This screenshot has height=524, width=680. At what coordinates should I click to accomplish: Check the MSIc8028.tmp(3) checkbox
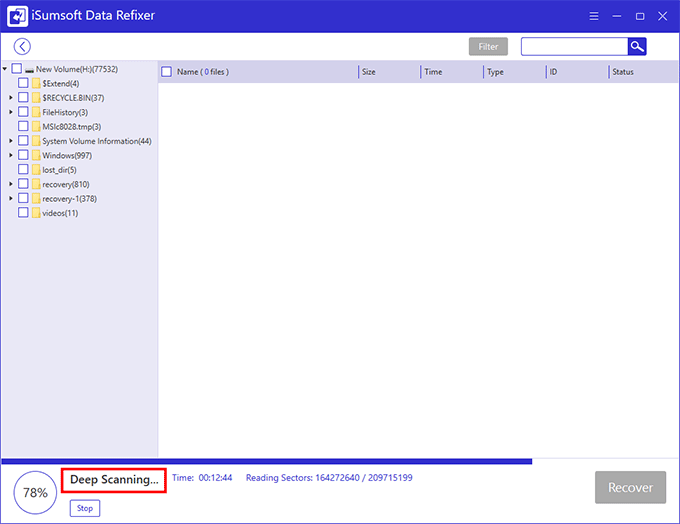pos(23,126)
